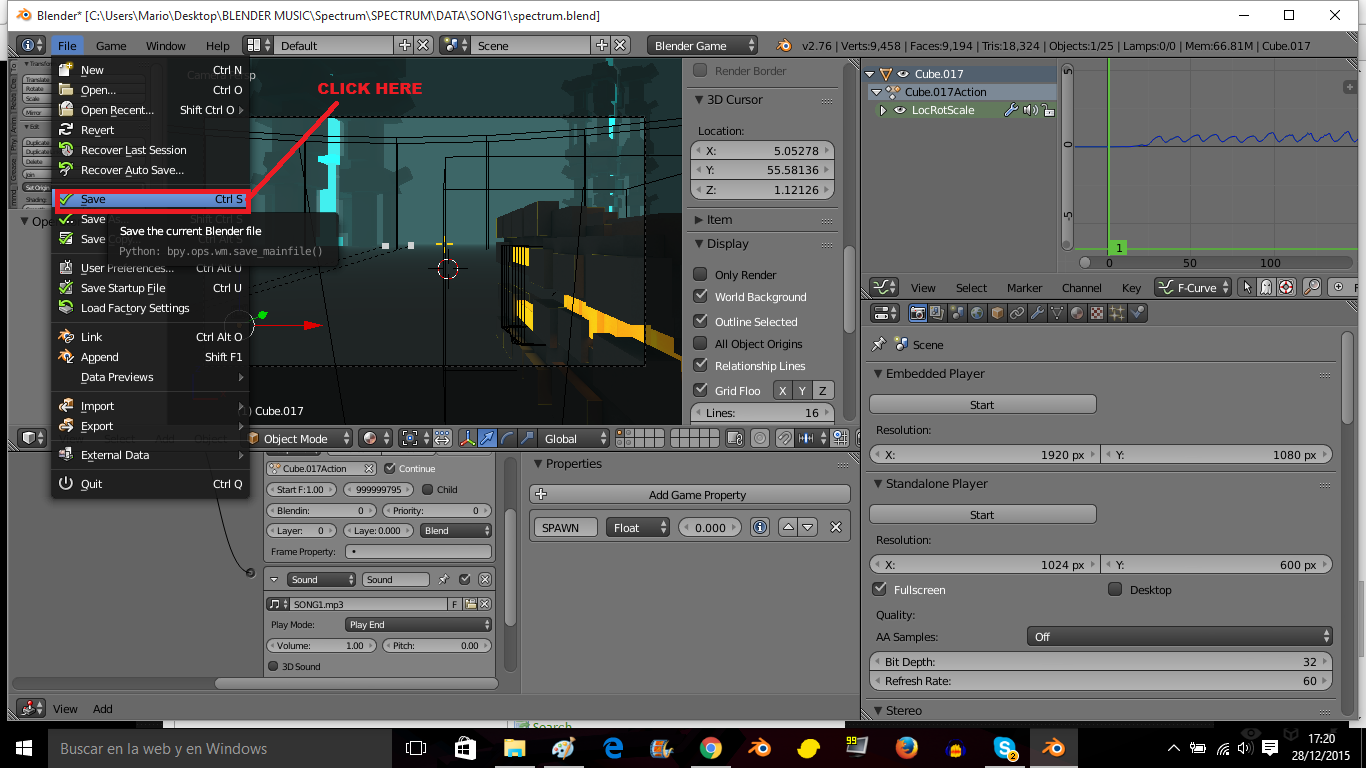This screenshot has width=1366, height=768.
Task: Open the Constraints properties tab (chain icon)
Action: click(x=1018, y=313)
